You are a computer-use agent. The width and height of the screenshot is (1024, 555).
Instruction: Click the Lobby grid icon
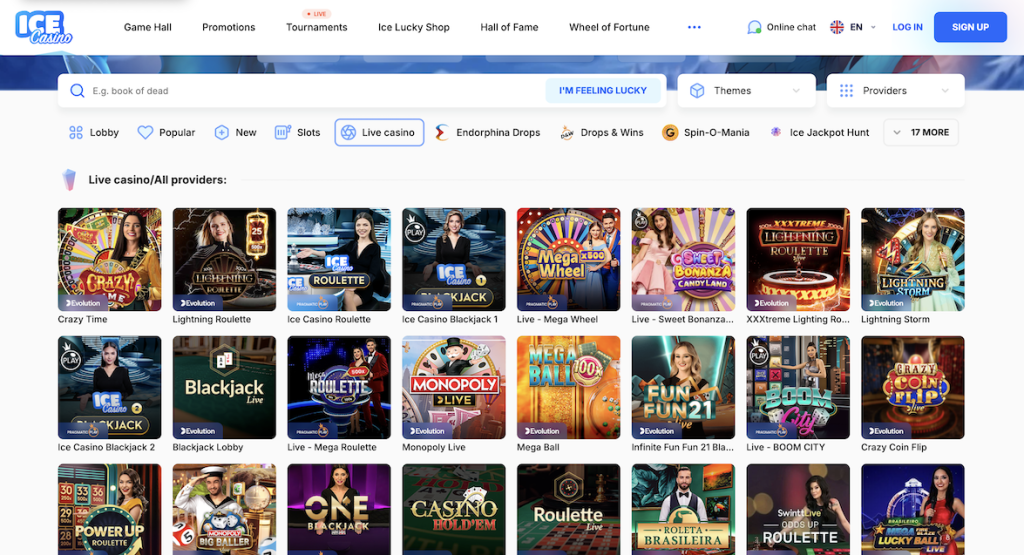[x=76, y=133]
